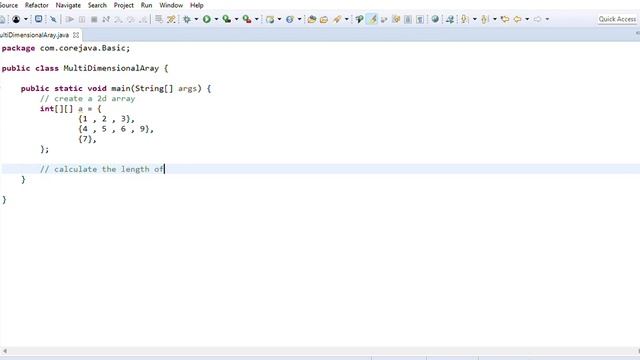Viewport: 640px width, 360px height.
Task: Open the web browser globe icon
Action: [435, 19]
